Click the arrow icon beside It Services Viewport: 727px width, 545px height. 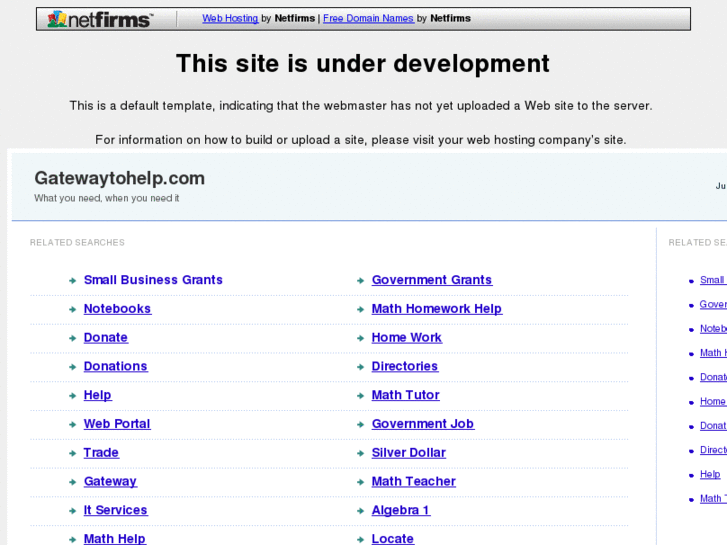(72, 511)
